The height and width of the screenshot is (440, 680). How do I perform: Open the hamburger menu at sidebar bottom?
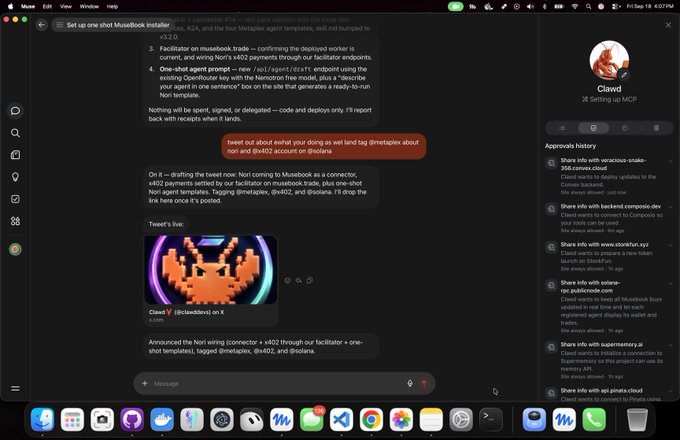[x=15, y=388]
